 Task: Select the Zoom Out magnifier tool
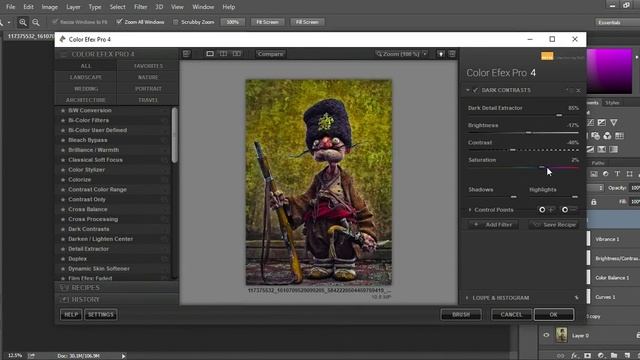pyautogui.click(x=36, y=22)
